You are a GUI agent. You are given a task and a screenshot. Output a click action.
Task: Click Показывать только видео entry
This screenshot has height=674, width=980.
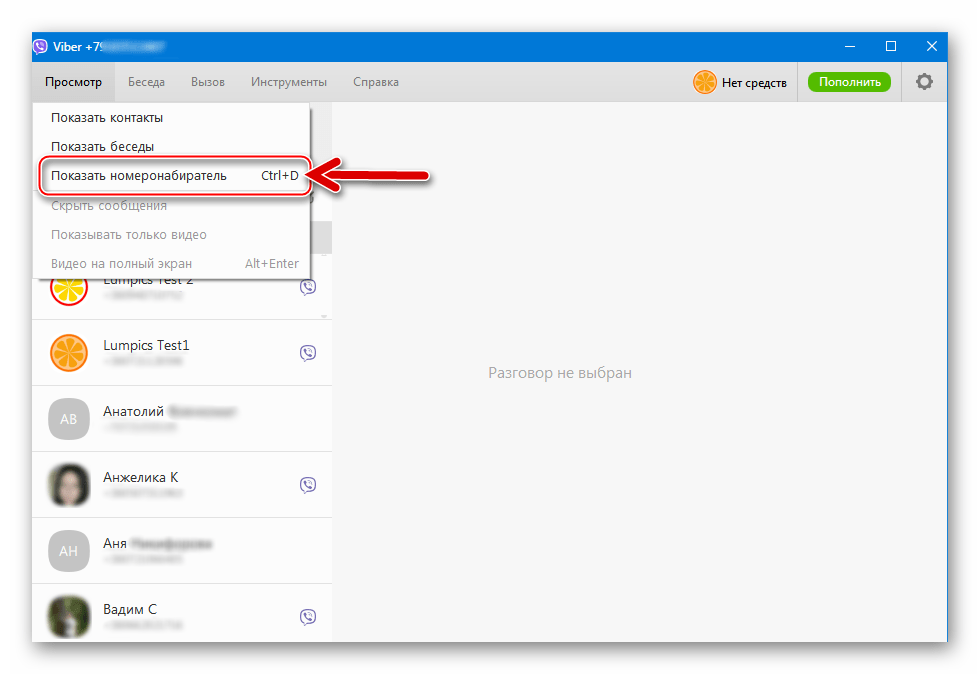coord(171,234)
